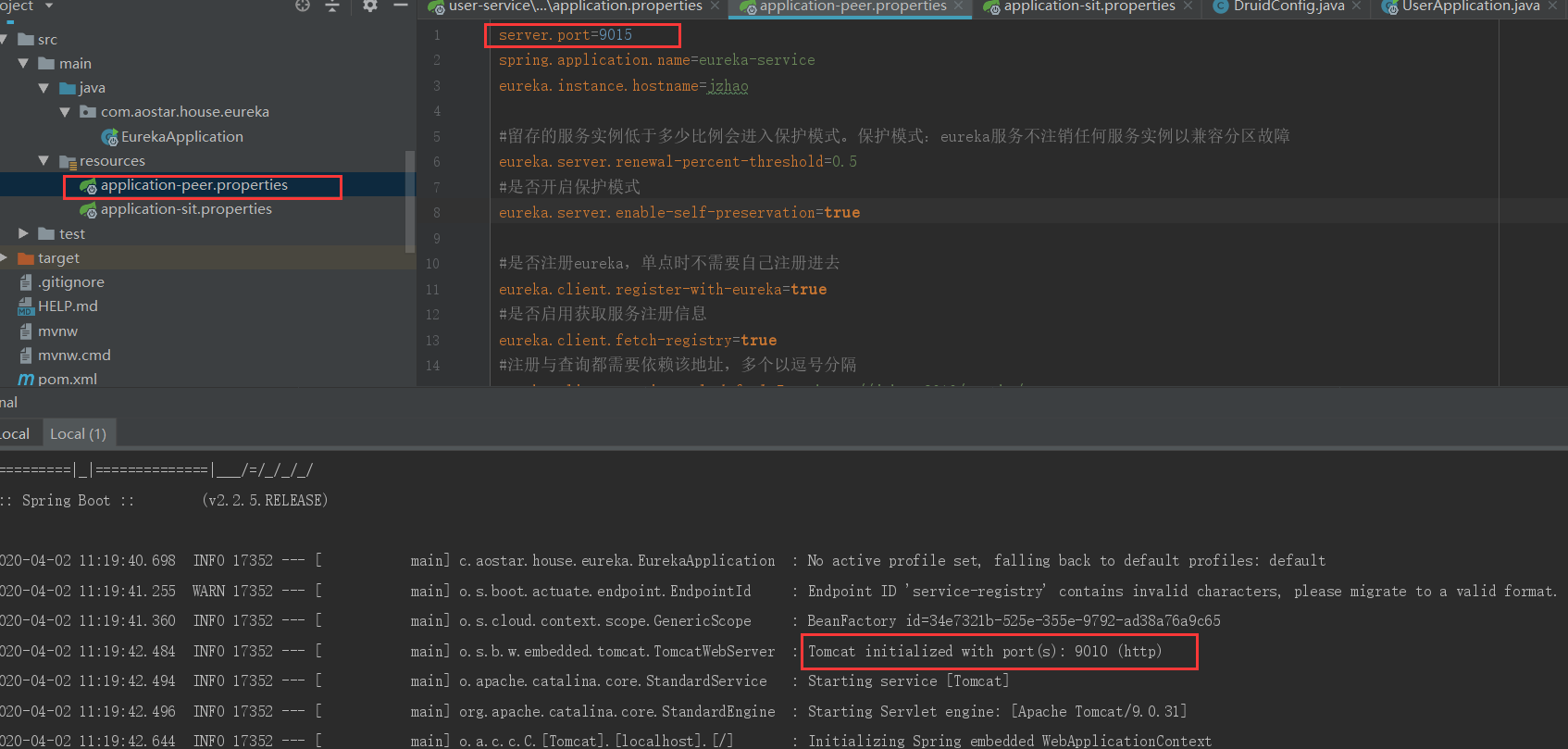
Task: Select application-sit.properties in project tree
Action: click(x=186, y=210)
